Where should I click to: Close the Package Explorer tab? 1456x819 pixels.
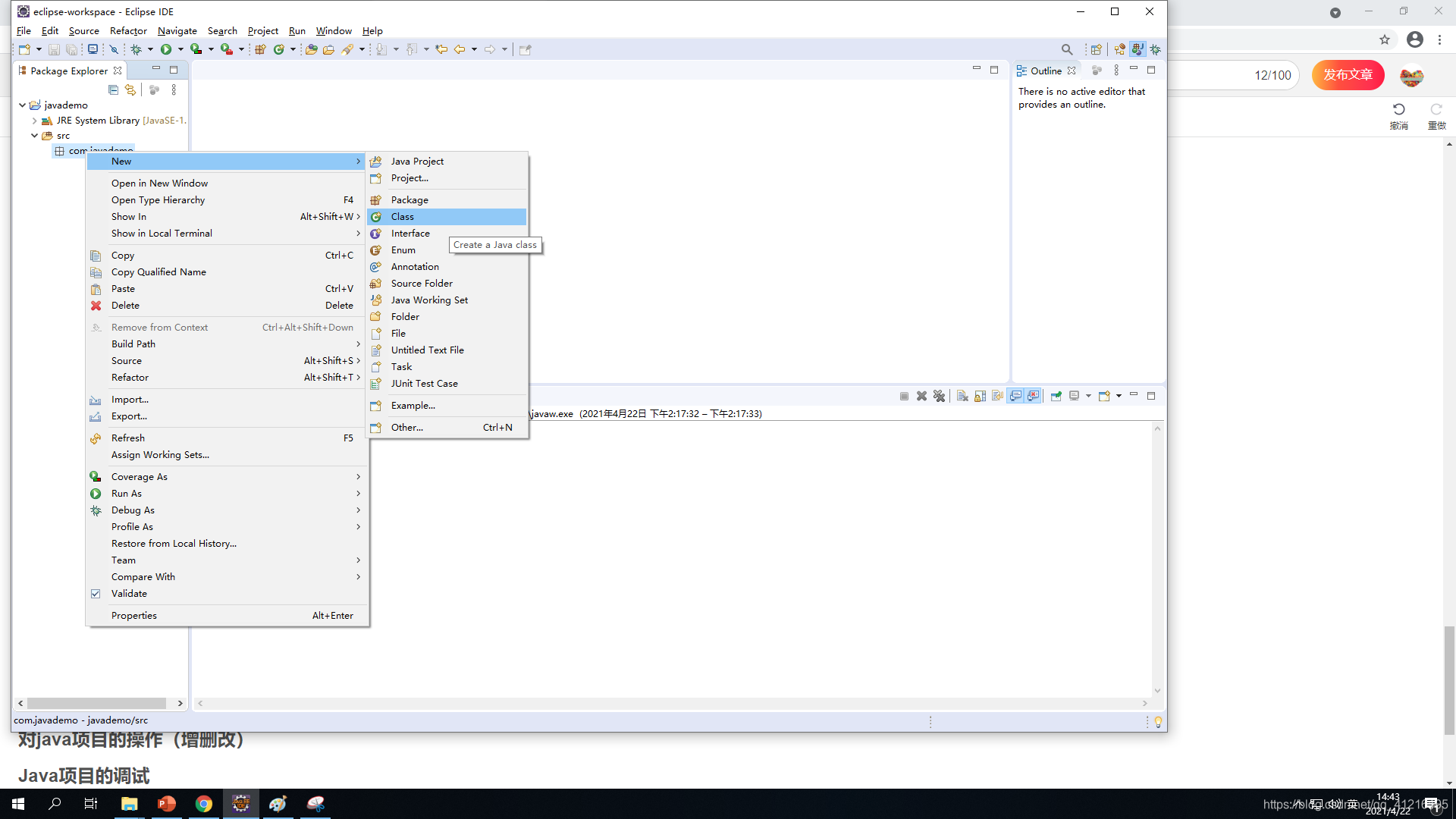click(118, 71)
